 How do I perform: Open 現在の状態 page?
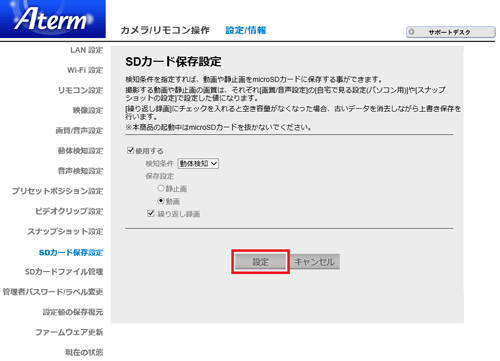click(84, 352)
